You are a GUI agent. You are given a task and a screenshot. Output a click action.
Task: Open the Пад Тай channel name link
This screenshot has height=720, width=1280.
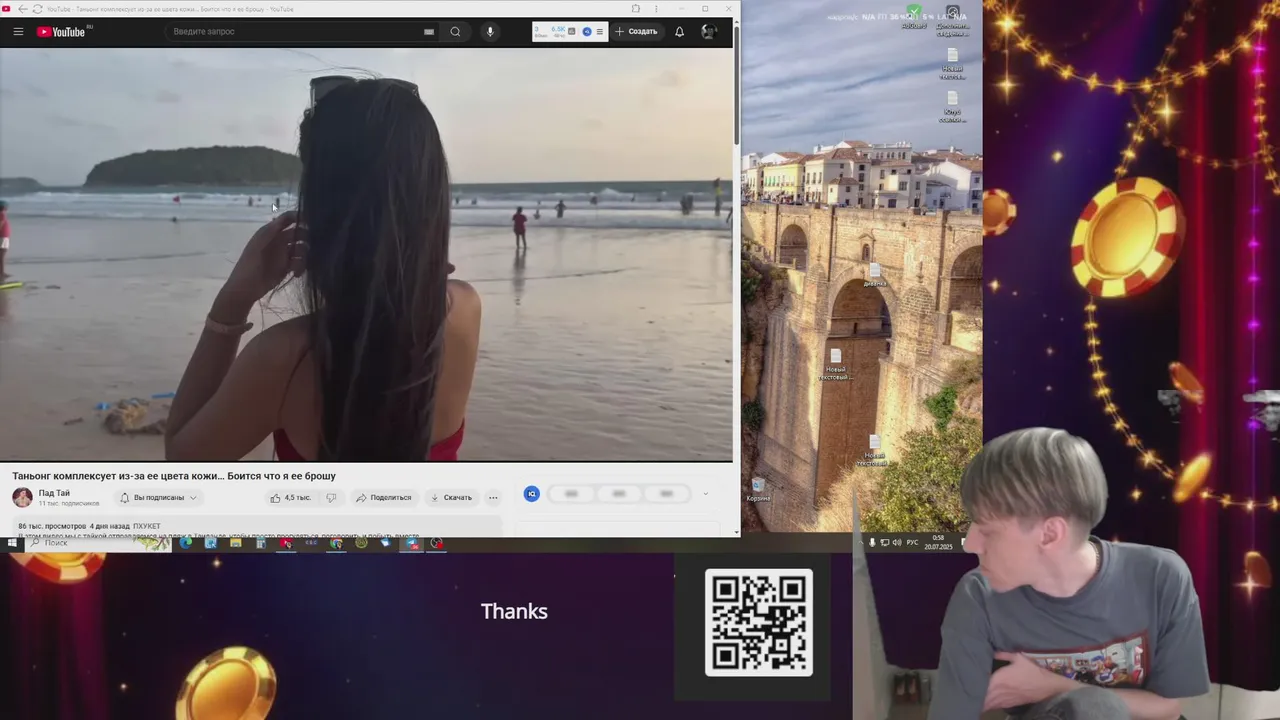tap(54, 493)
